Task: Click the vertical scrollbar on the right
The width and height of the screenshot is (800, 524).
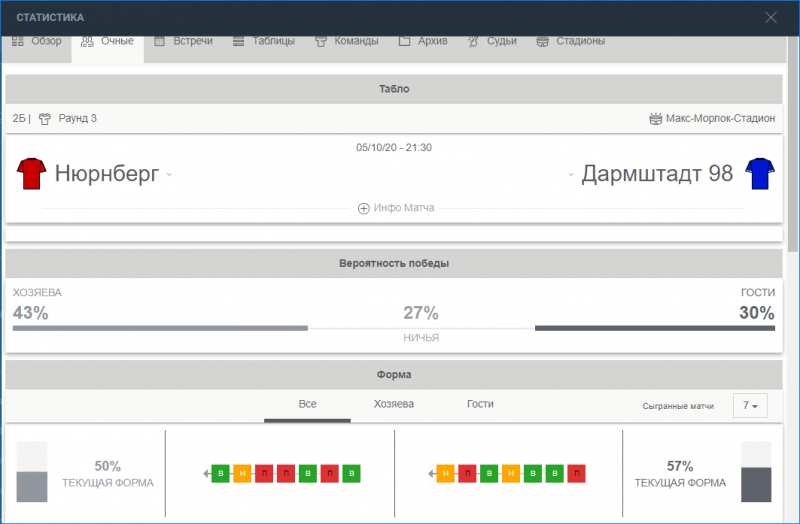Action: point(793,143)
